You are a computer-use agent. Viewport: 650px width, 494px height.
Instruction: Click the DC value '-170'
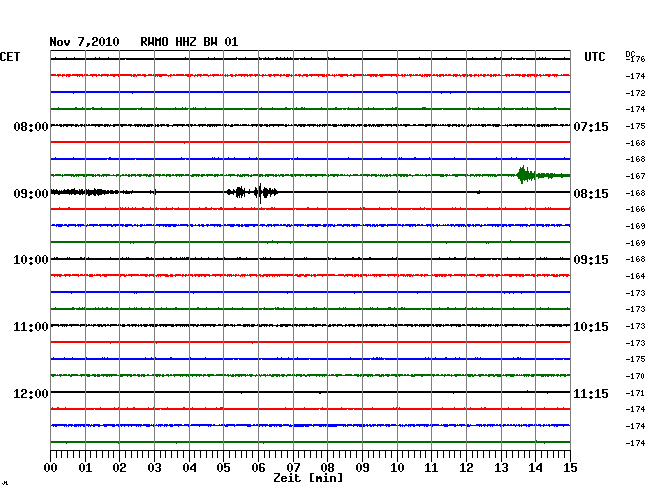(x=635, y=376)
